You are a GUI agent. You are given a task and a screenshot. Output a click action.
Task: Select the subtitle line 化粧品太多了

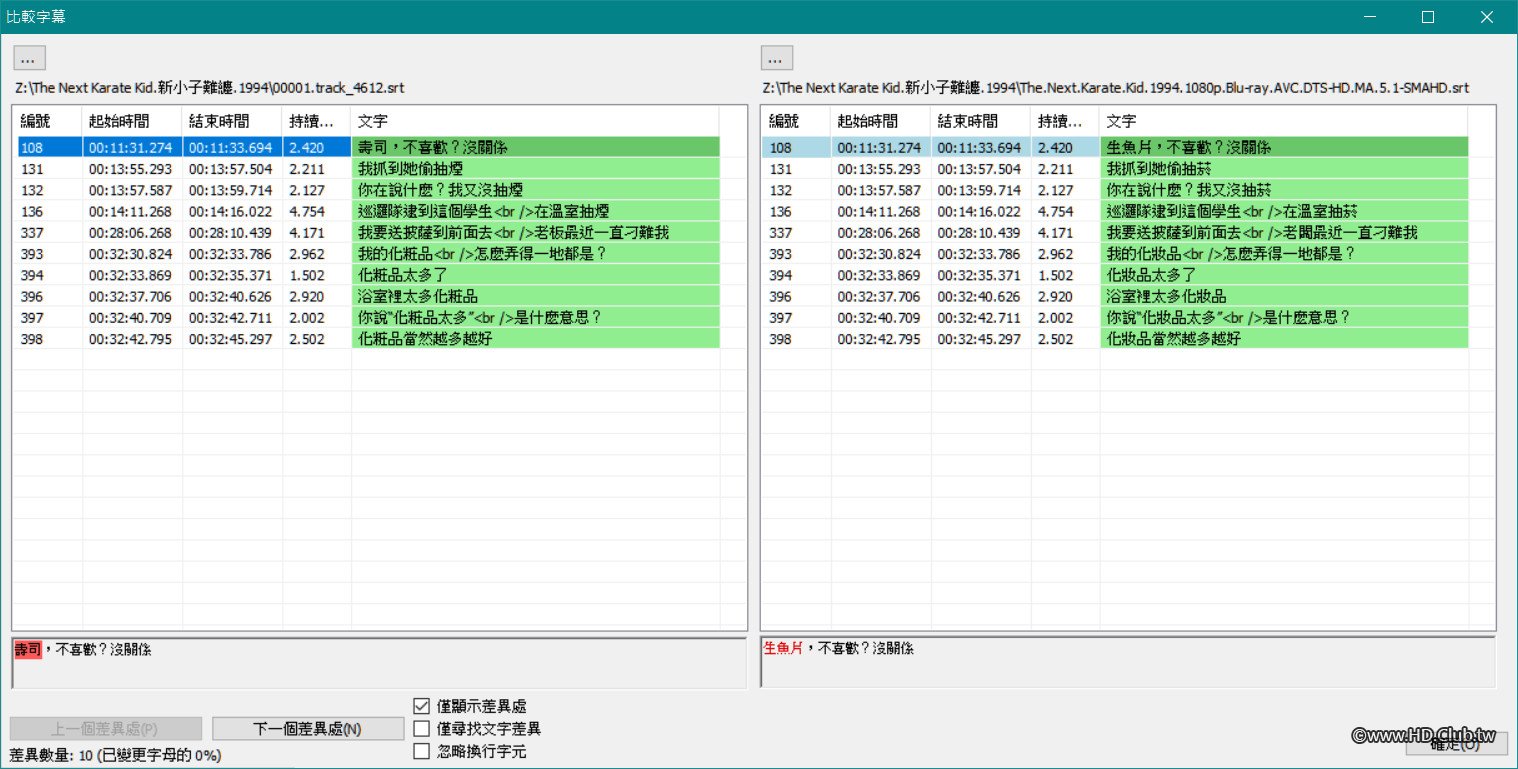click(535, 275)
